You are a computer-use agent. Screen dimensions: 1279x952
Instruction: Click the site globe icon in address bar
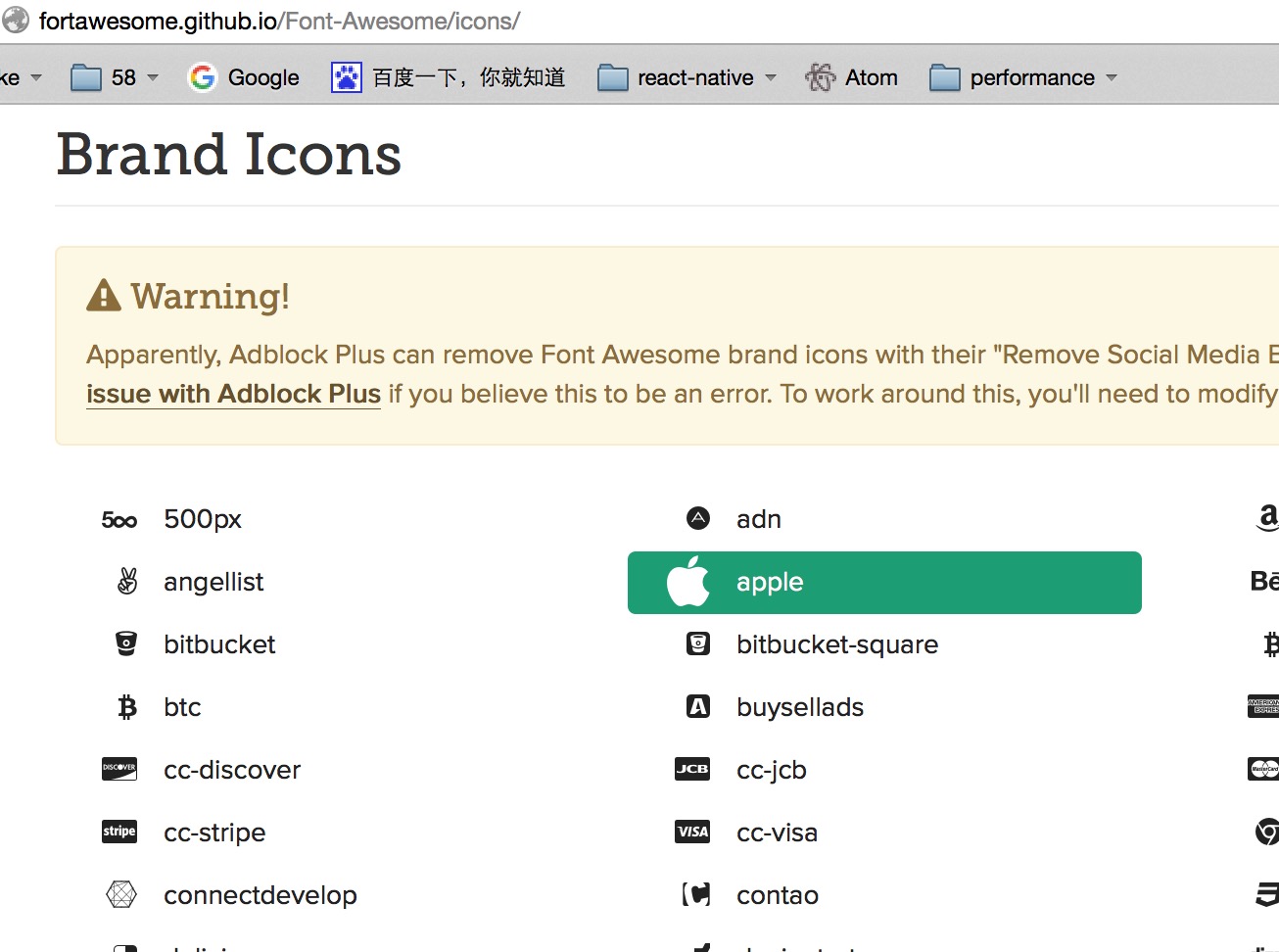[x=15, y=20]
